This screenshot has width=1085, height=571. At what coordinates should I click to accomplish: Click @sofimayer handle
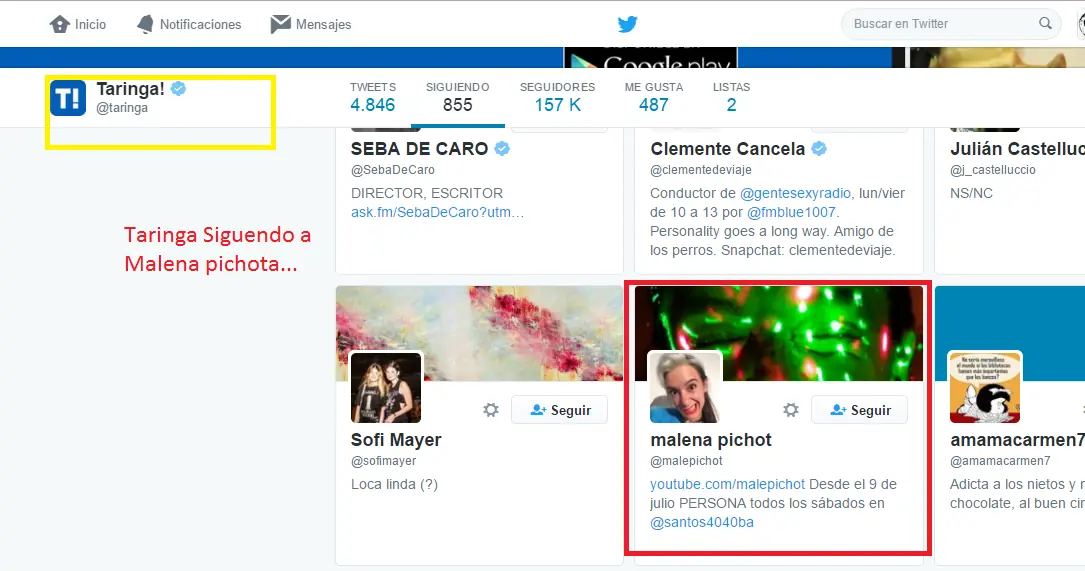coord(383,461)
